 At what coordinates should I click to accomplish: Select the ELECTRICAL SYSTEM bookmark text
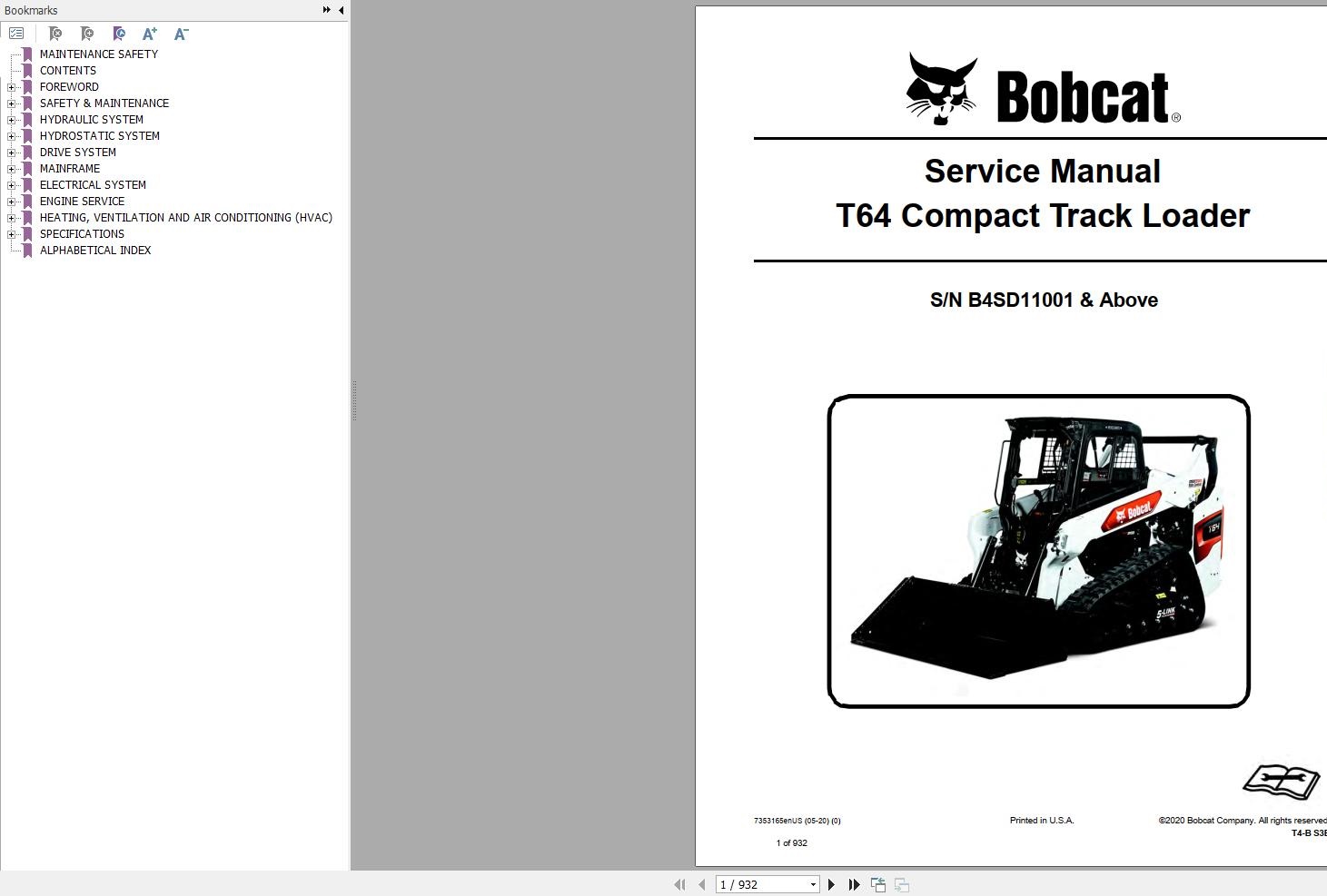pos(93,185)
